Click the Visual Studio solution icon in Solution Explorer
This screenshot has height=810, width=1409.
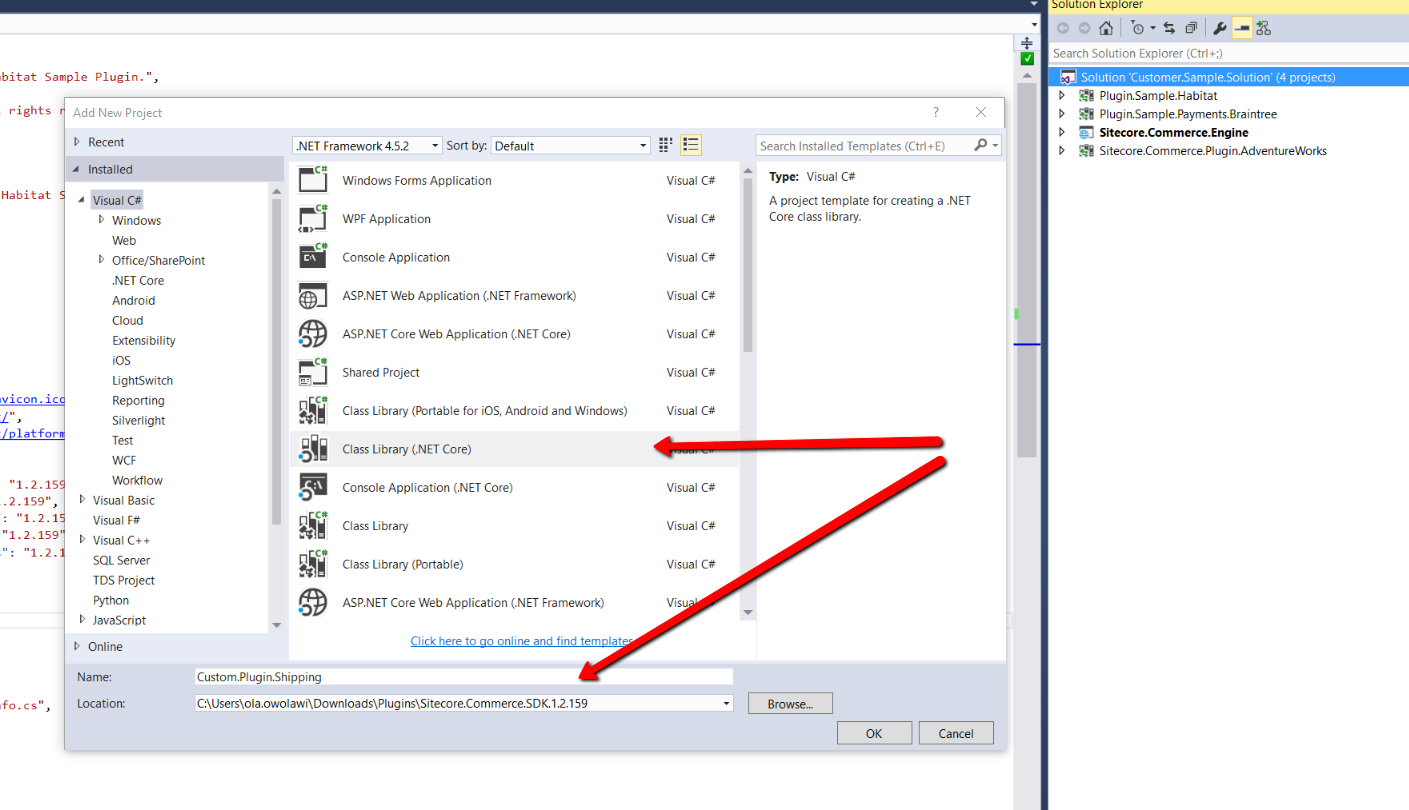pyautogui.click(x=1068, y=77)
